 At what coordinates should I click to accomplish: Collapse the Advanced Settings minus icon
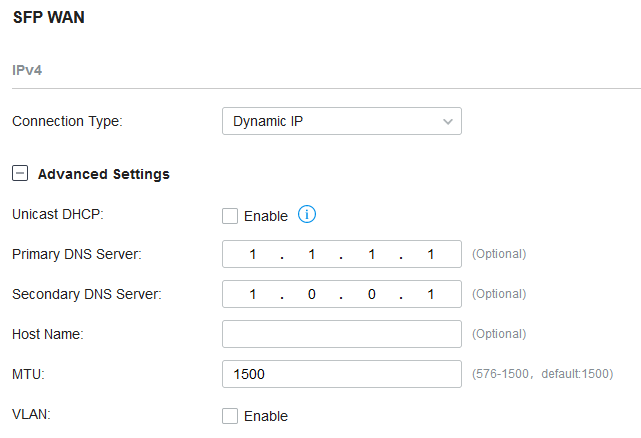[x=19, y=174]
